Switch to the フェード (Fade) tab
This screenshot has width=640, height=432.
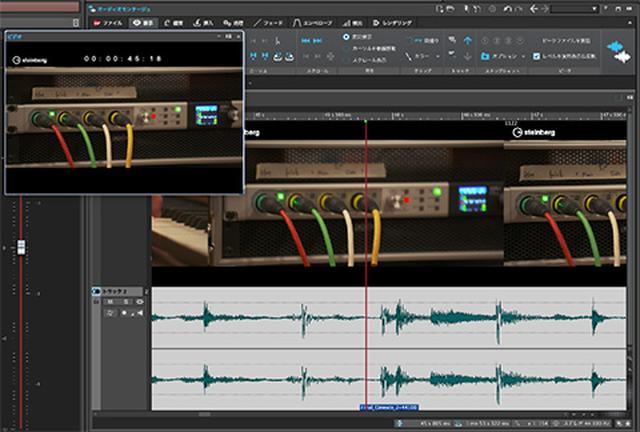click(268, 23)
